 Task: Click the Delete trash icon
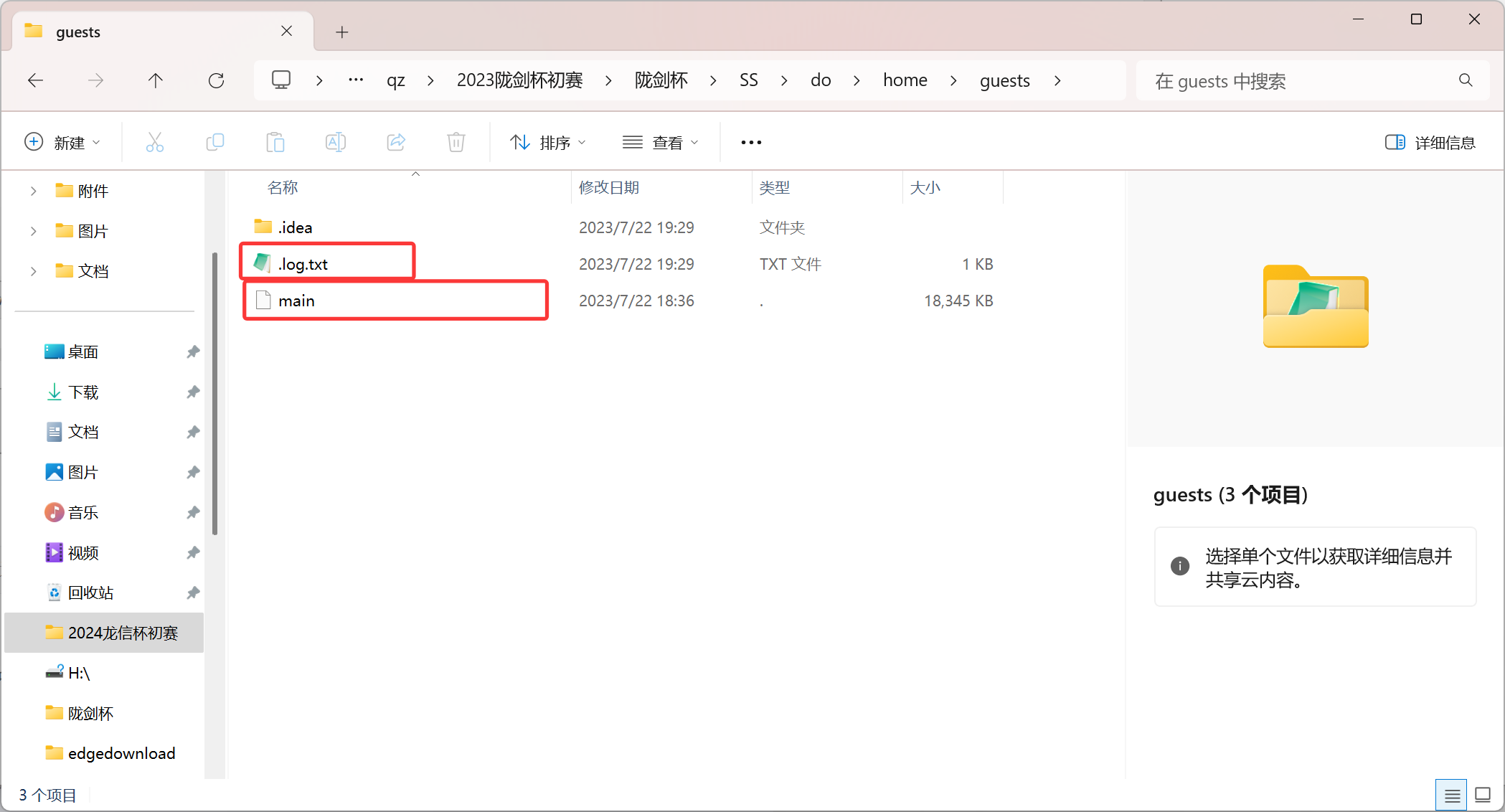pos(456,142)
